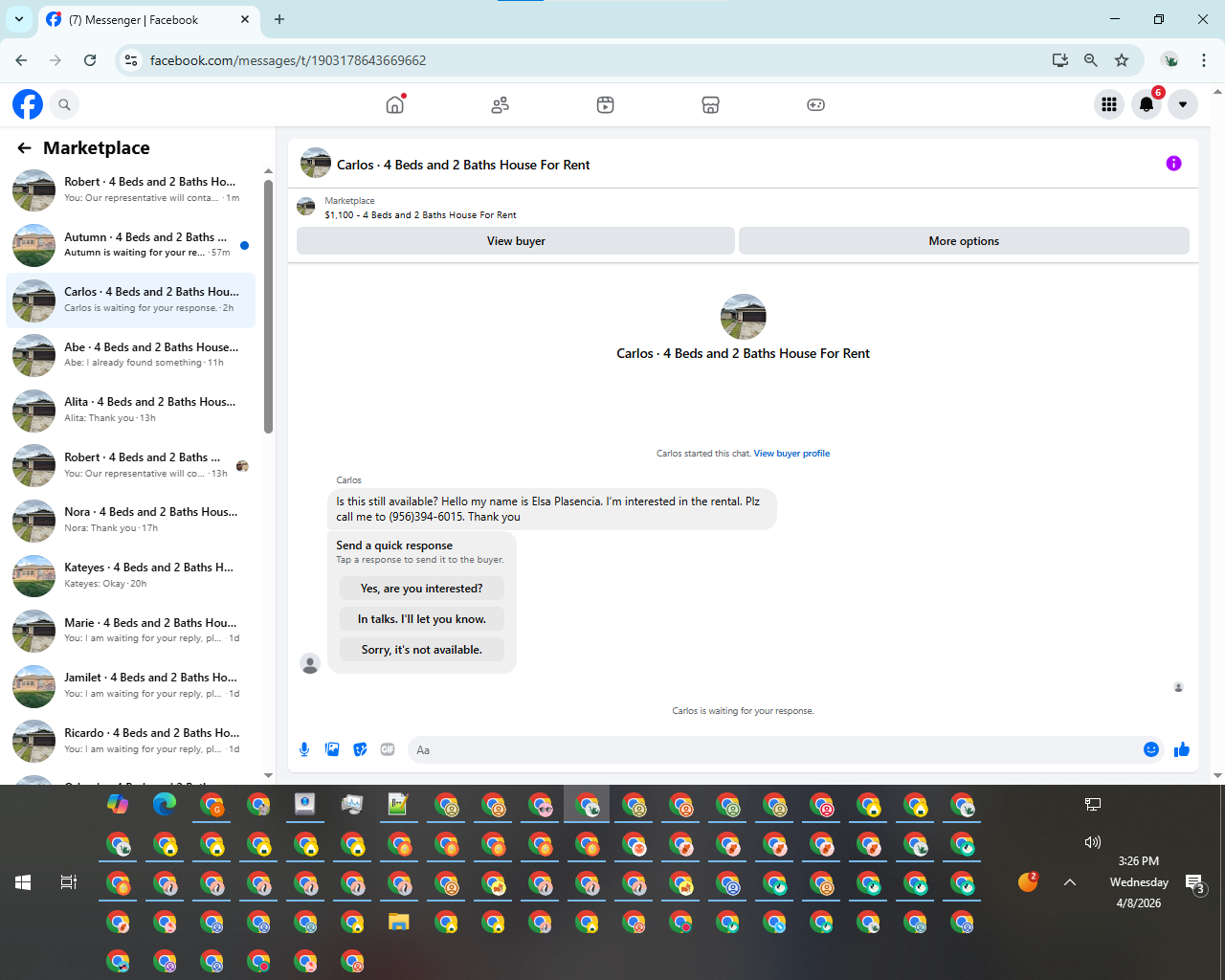
Task: Bookmark this page with the star
Action: [x=1122, y=60]
